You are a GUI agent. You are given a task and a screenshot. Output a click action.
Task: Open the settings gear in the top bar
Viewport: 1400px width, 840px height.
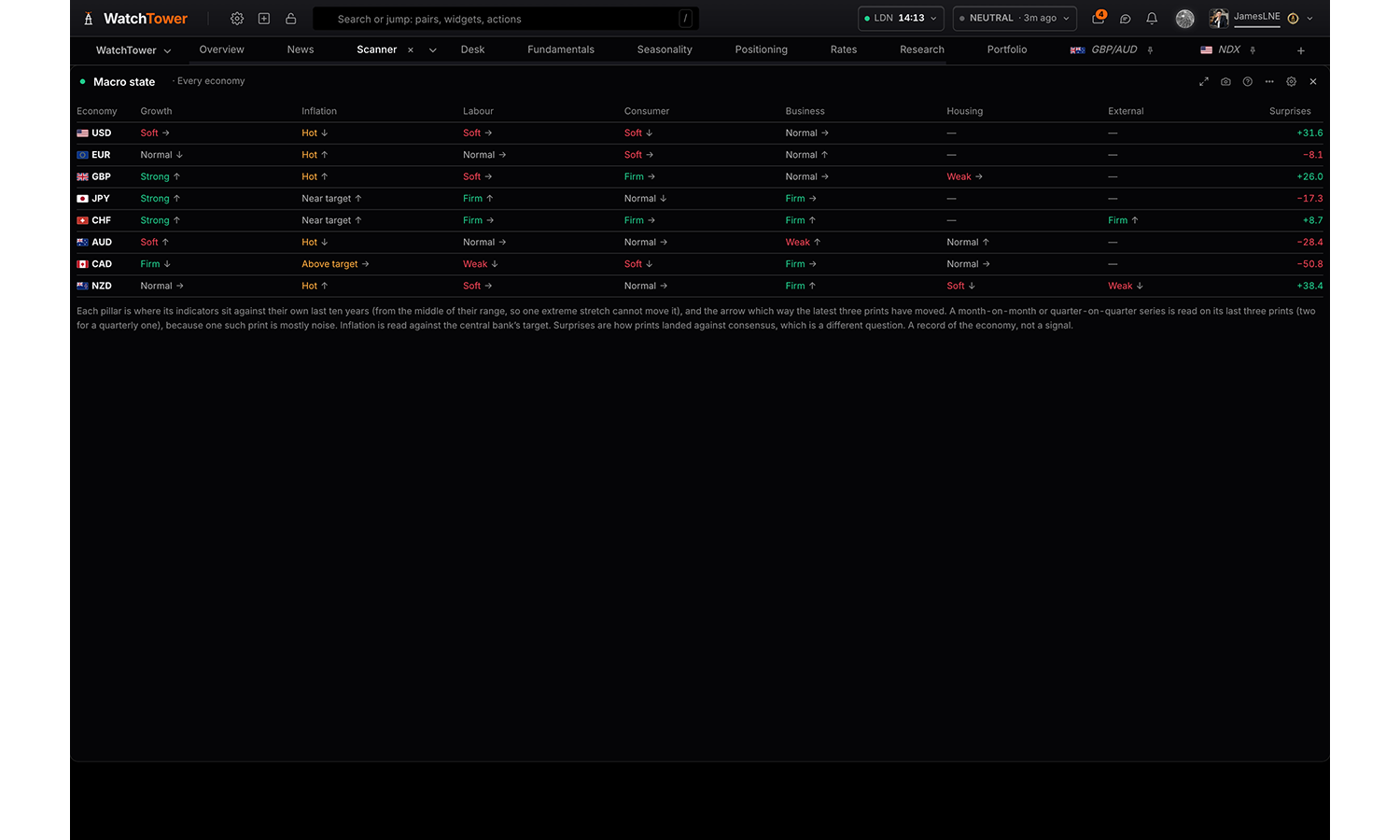coord(237,19)
